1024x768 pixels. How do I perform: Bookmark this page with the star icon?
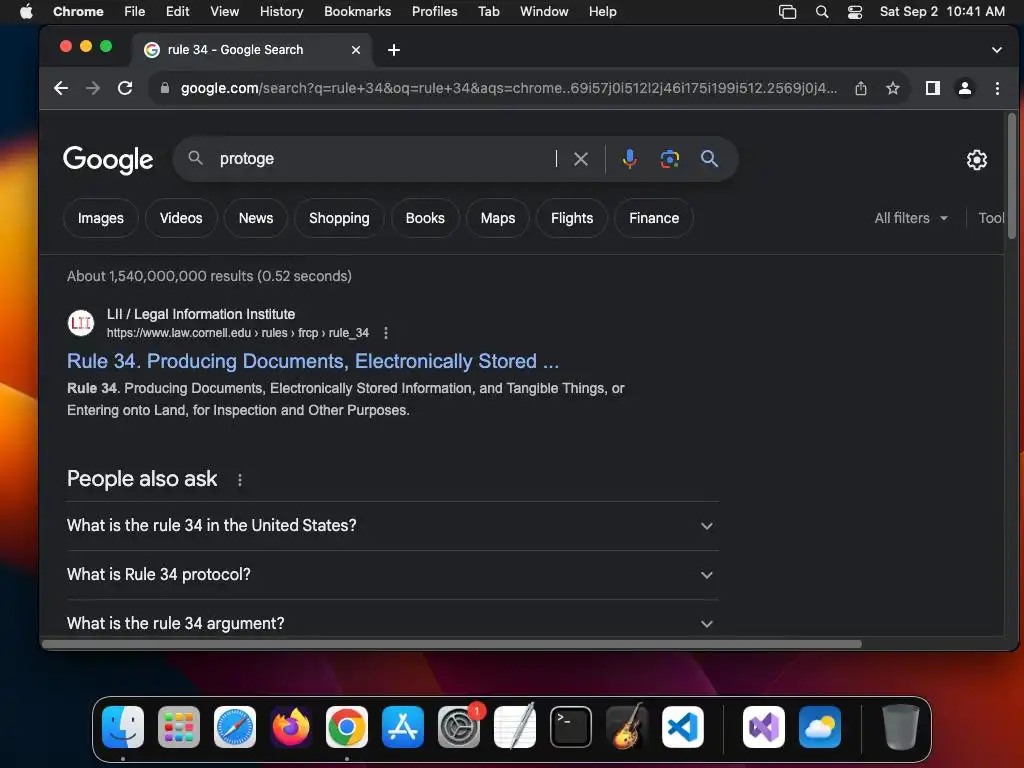point(893,88)
